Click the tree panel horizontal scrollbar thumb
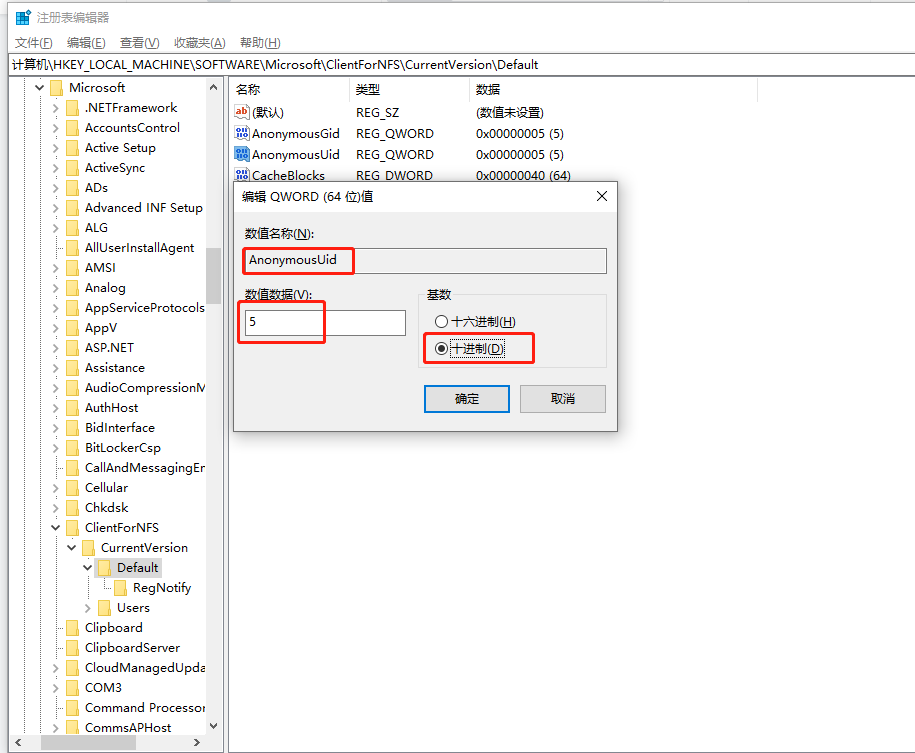The height and width of the screenshot is (753, 915). pos(88,742)
